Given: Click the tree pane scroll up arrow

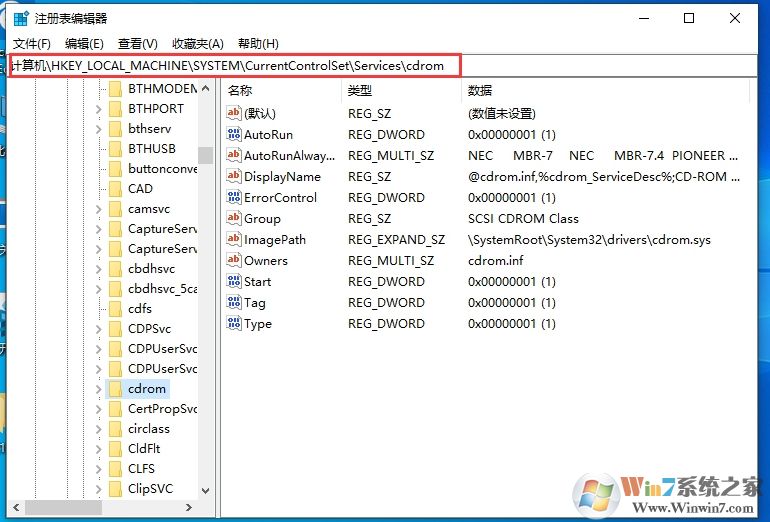Looking at the screenshot, I should coord(206,88).
